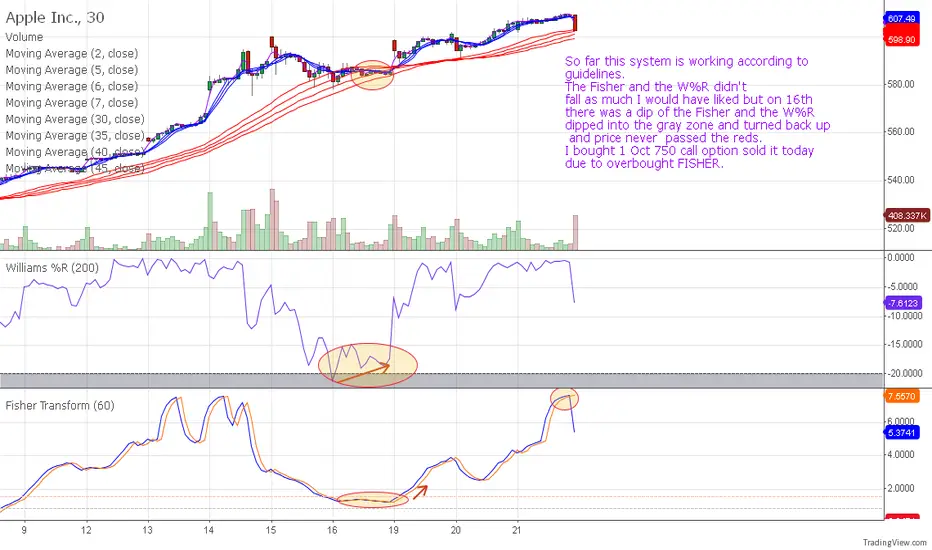The height and width of the screenshot is (550, 932).
Task: Click date label 12 on time axis
Action: click(86, 530)
